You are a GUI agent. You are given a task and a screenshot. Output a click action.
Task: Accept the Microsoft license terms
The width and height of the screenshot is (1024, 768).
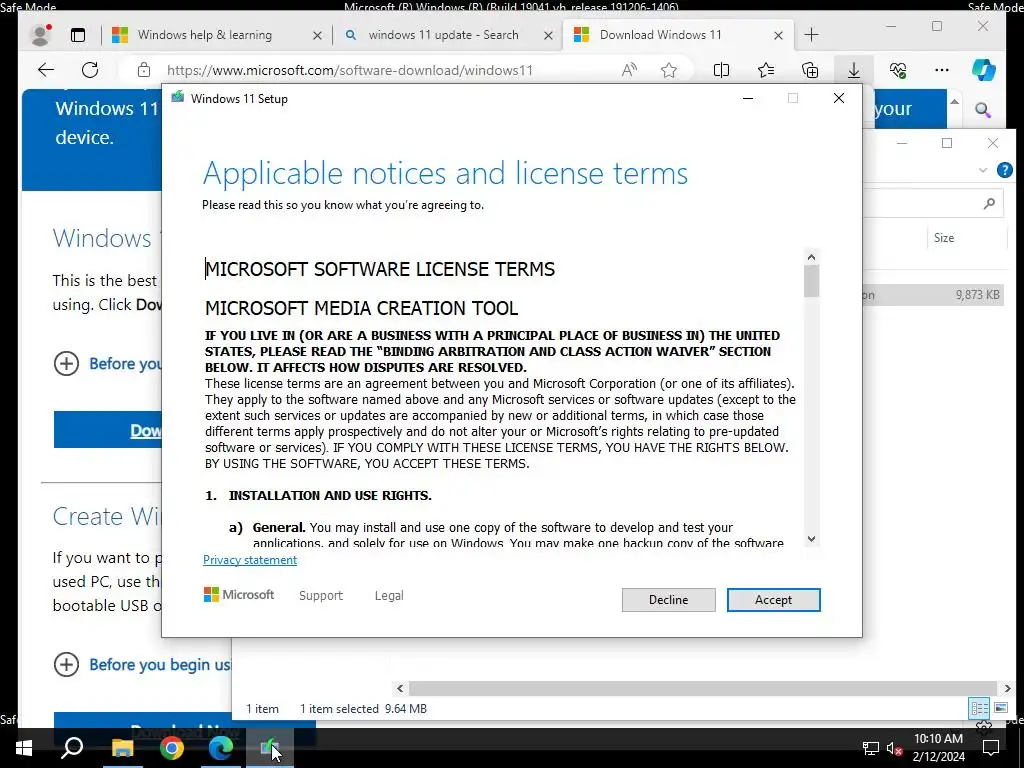pos(773,600)
